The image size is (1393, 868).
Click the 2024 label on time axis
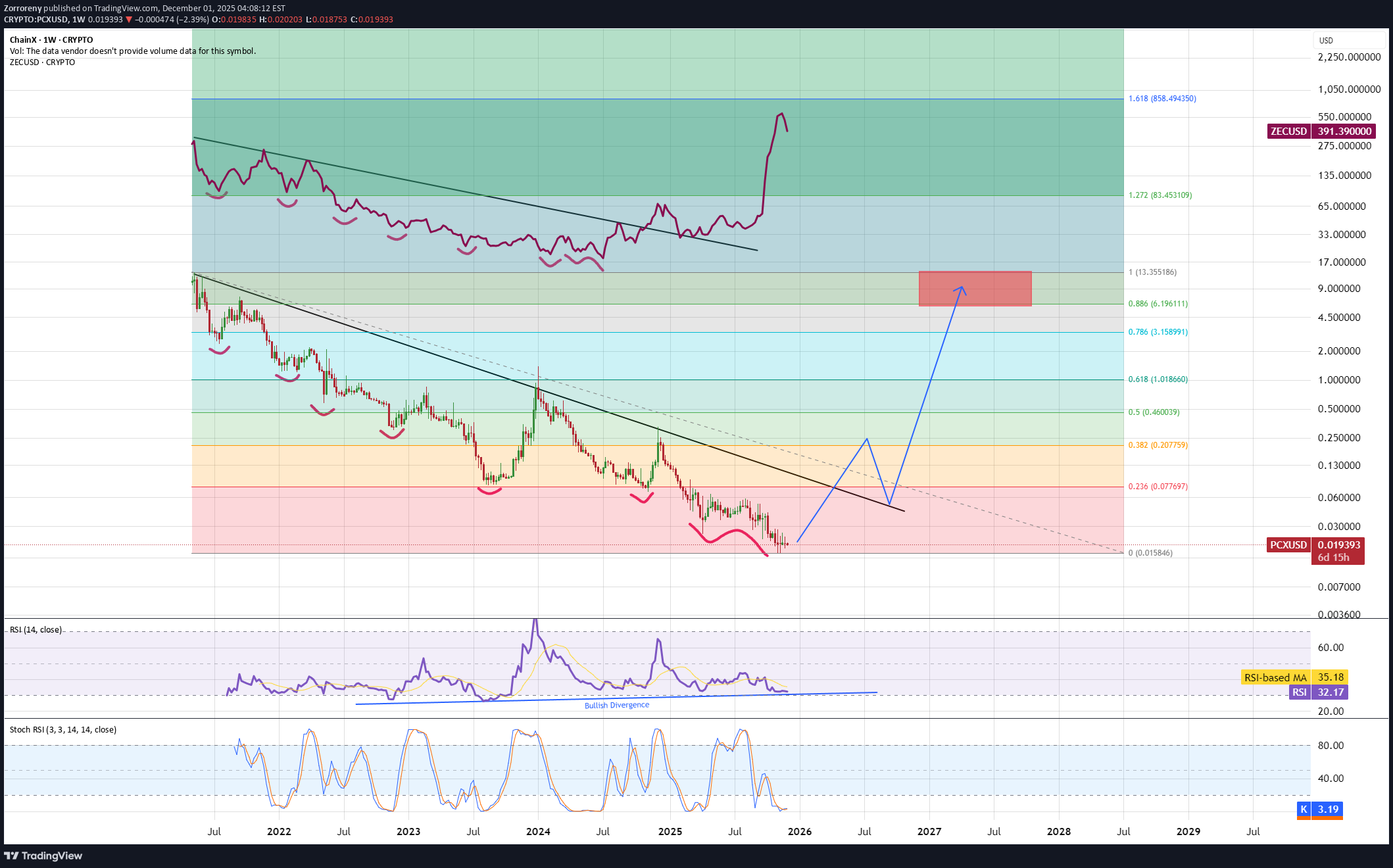(538, 832)
